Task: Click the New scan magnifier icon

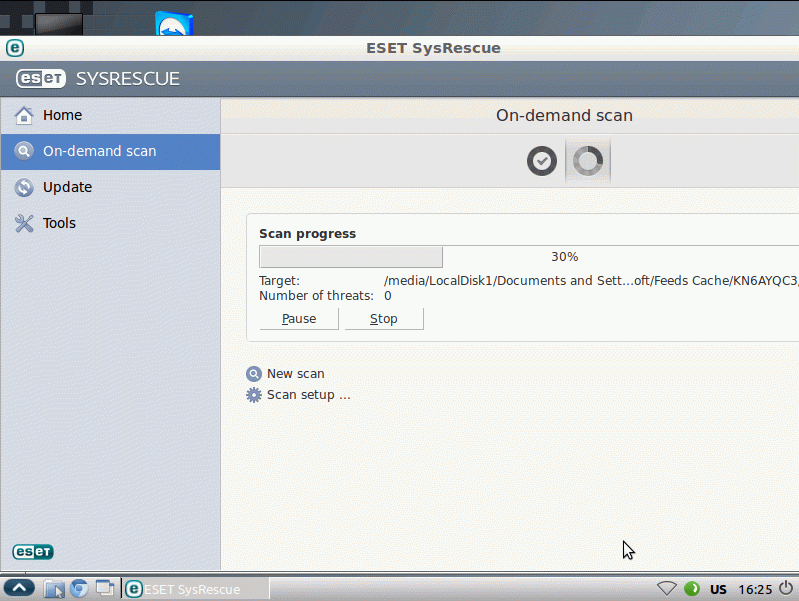Action: pyautogui.click(x=254, y=374)
